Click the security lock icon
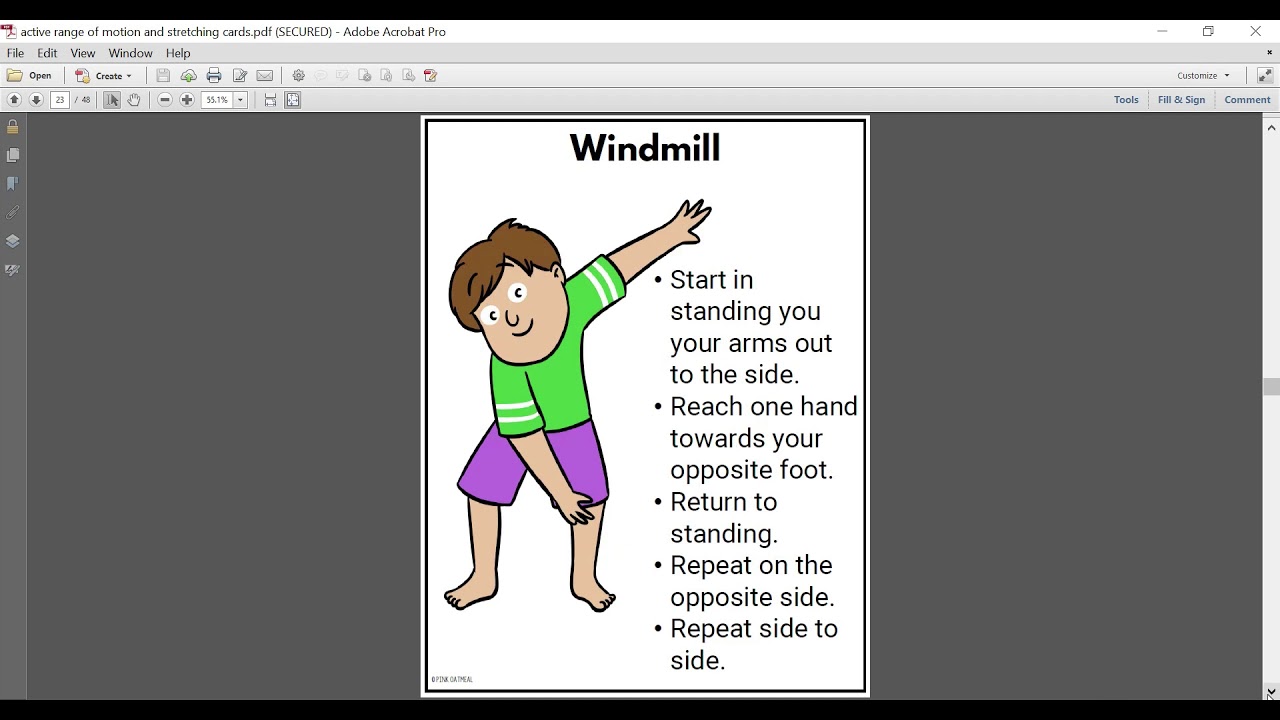This screenshot has width=1280, height=720. coord(13,127)
